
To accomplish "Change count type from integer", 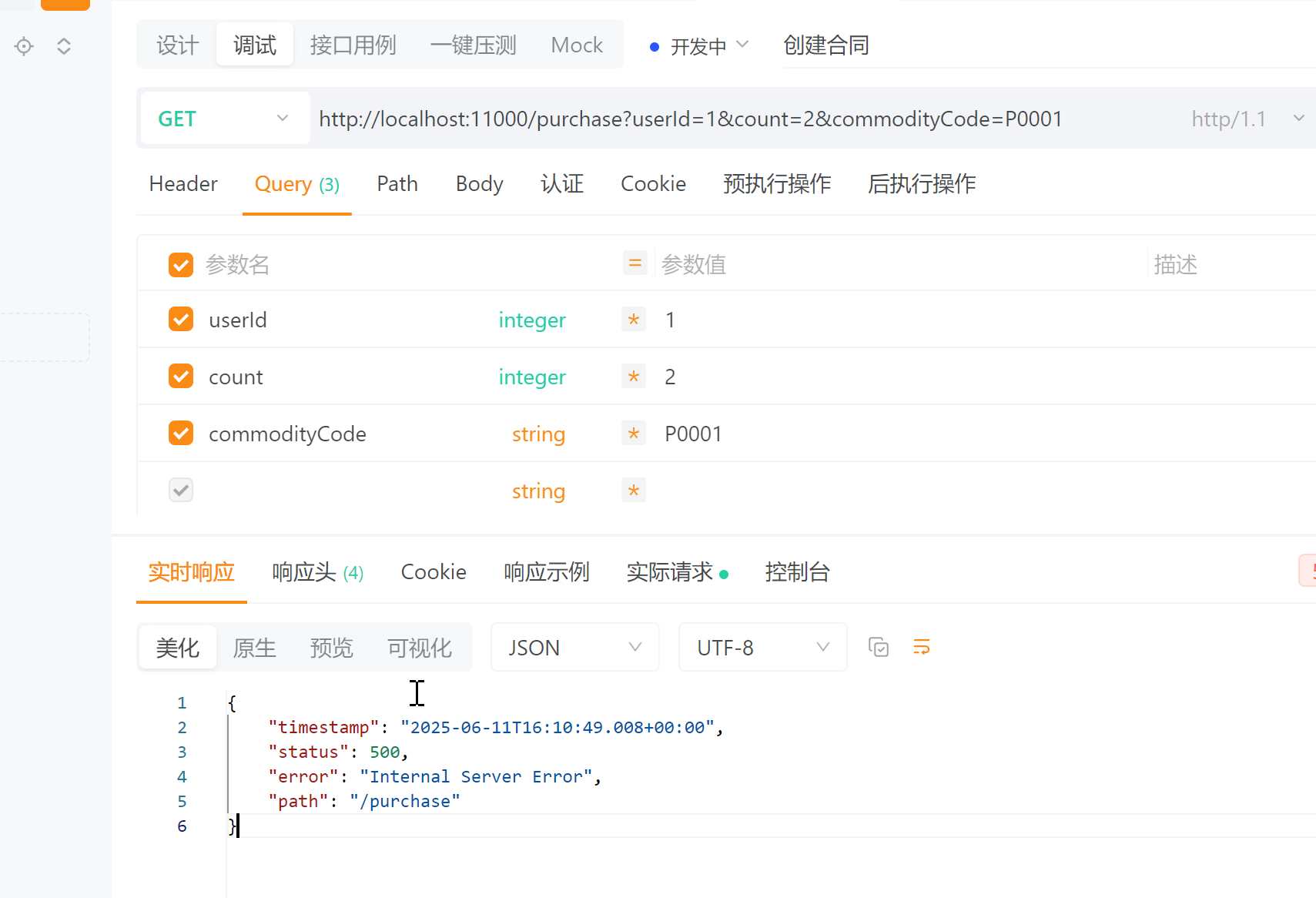I will point(532,377).
